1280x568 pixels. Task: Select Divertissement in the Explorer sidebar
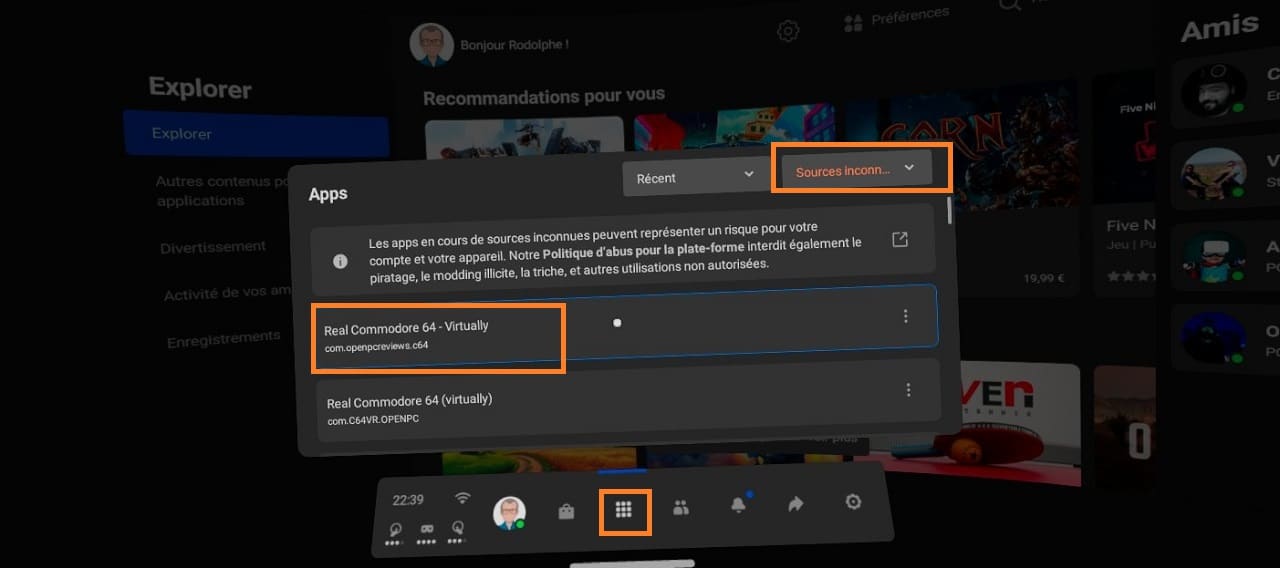coord(213,247)
